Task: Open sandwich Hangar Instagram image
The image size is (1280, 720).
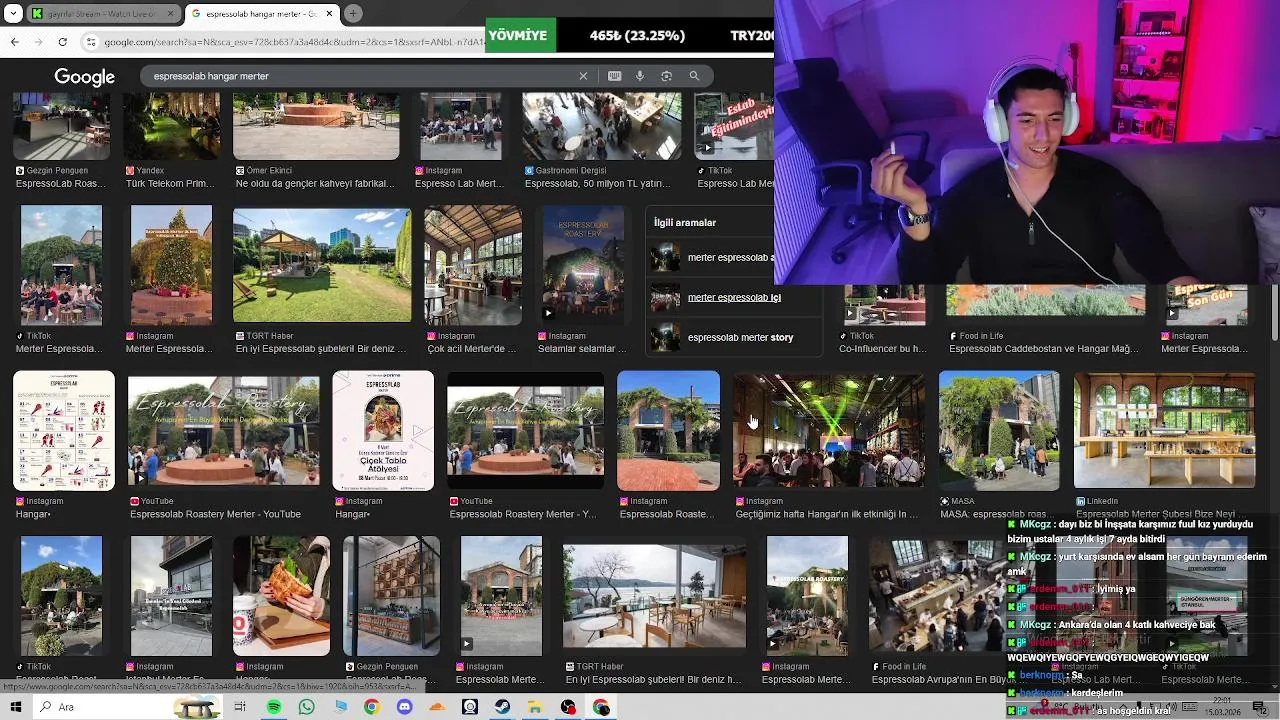Action: tap(281, 596)
